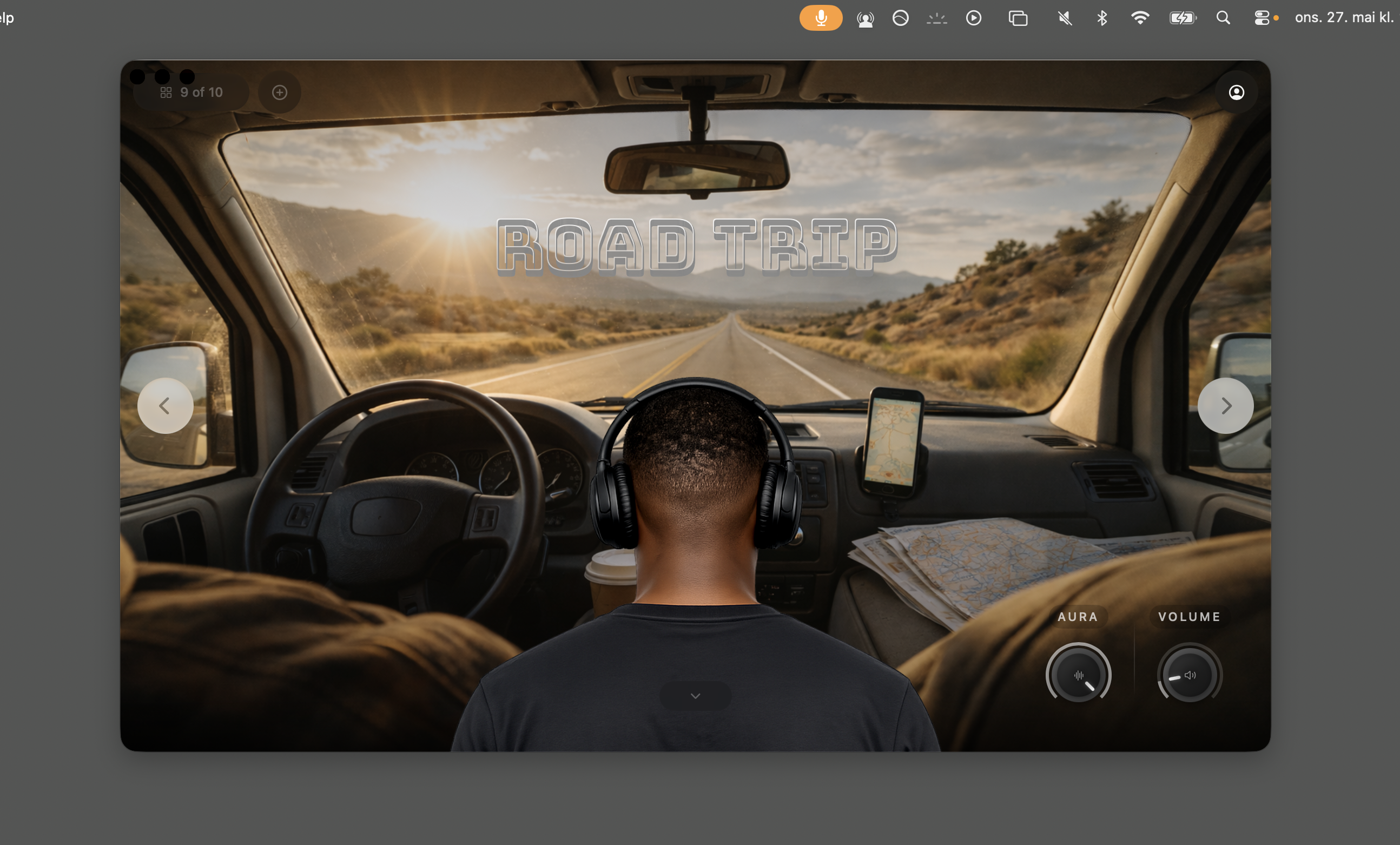Open the screen mirroring menu bar icon
1400x845 pixels.
pos(1018,18)
